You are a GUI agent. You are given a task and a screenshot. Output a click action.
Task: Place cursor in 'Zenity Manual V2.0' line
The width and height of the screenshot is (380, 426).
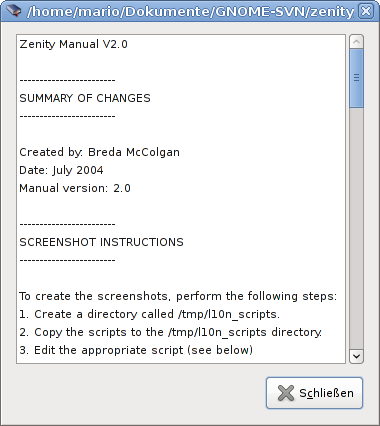coord(73,44)
